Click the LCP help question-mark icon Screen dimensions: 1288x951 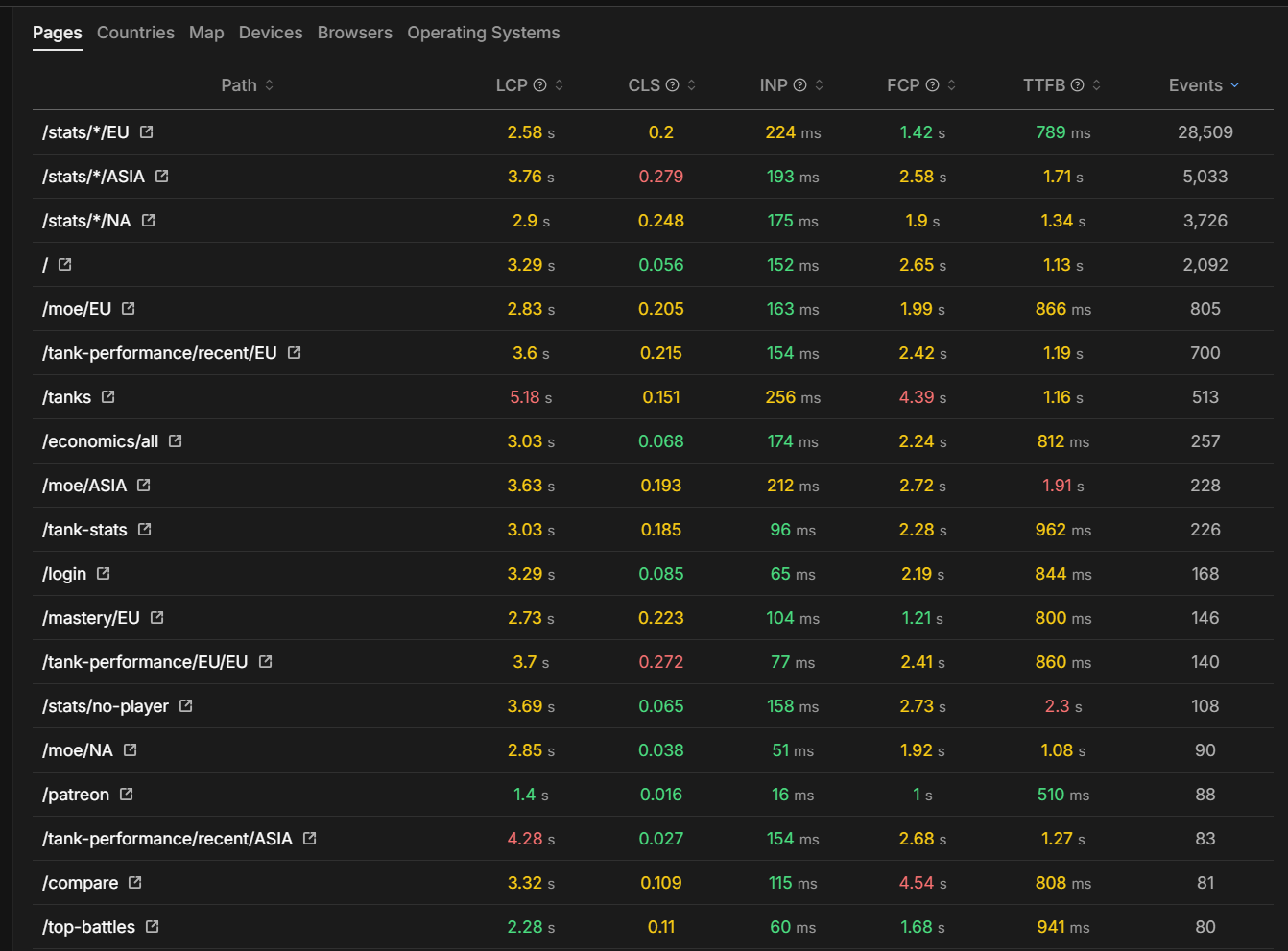[540, 85]
